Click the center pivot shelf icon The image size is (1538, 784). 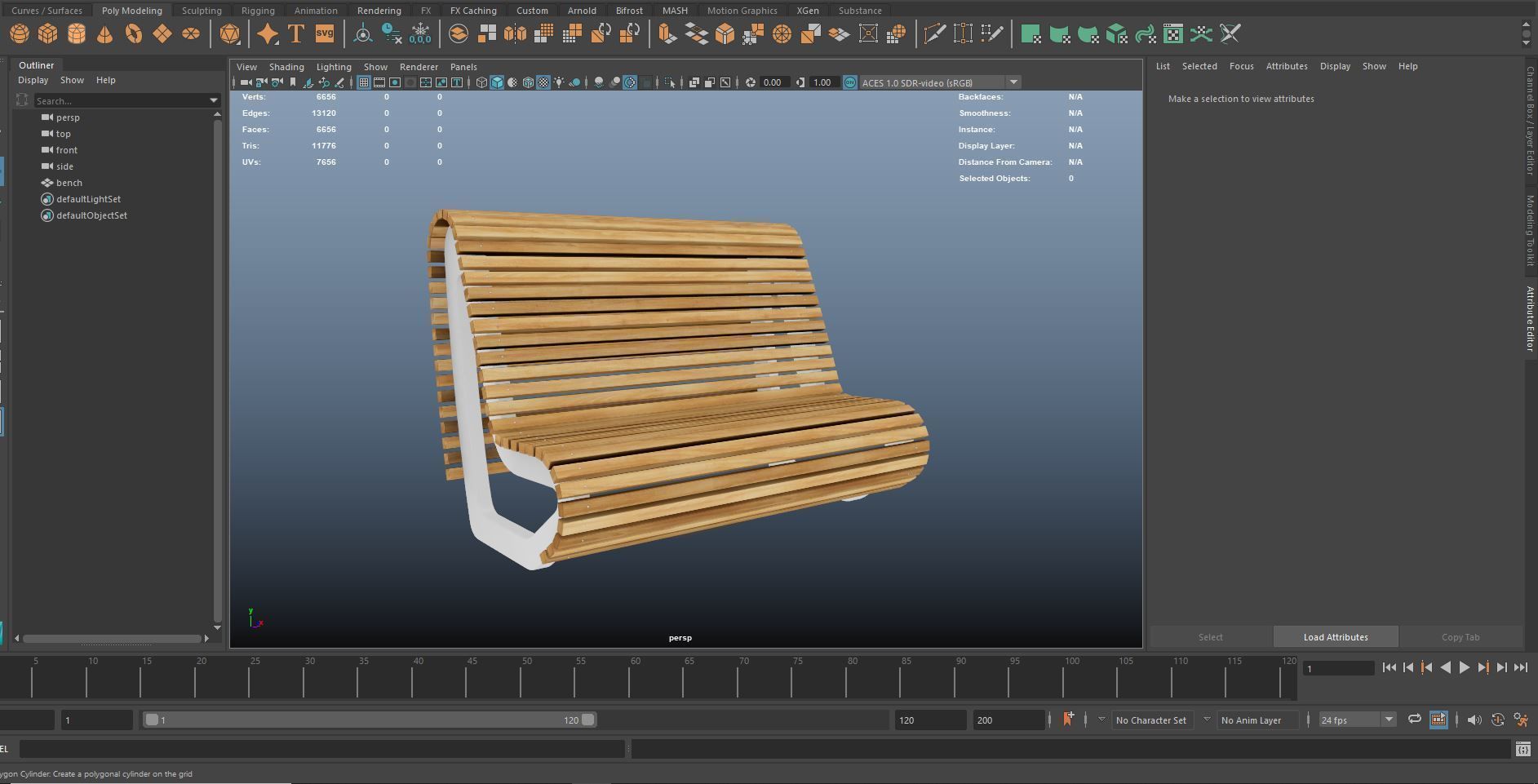pyautogui.click(x=363, y=33)
